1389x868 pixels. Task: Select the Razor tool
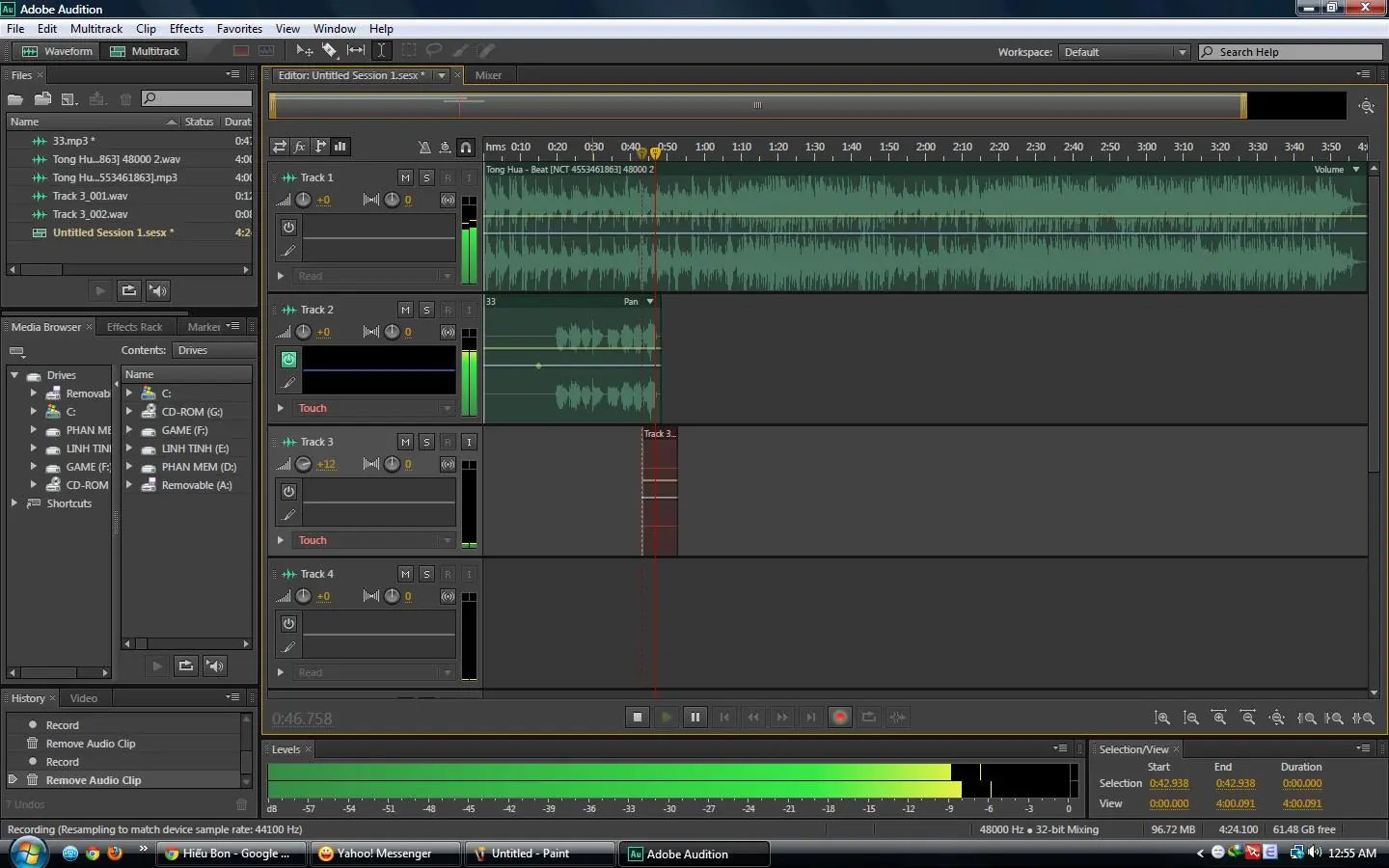coord(330,50)
